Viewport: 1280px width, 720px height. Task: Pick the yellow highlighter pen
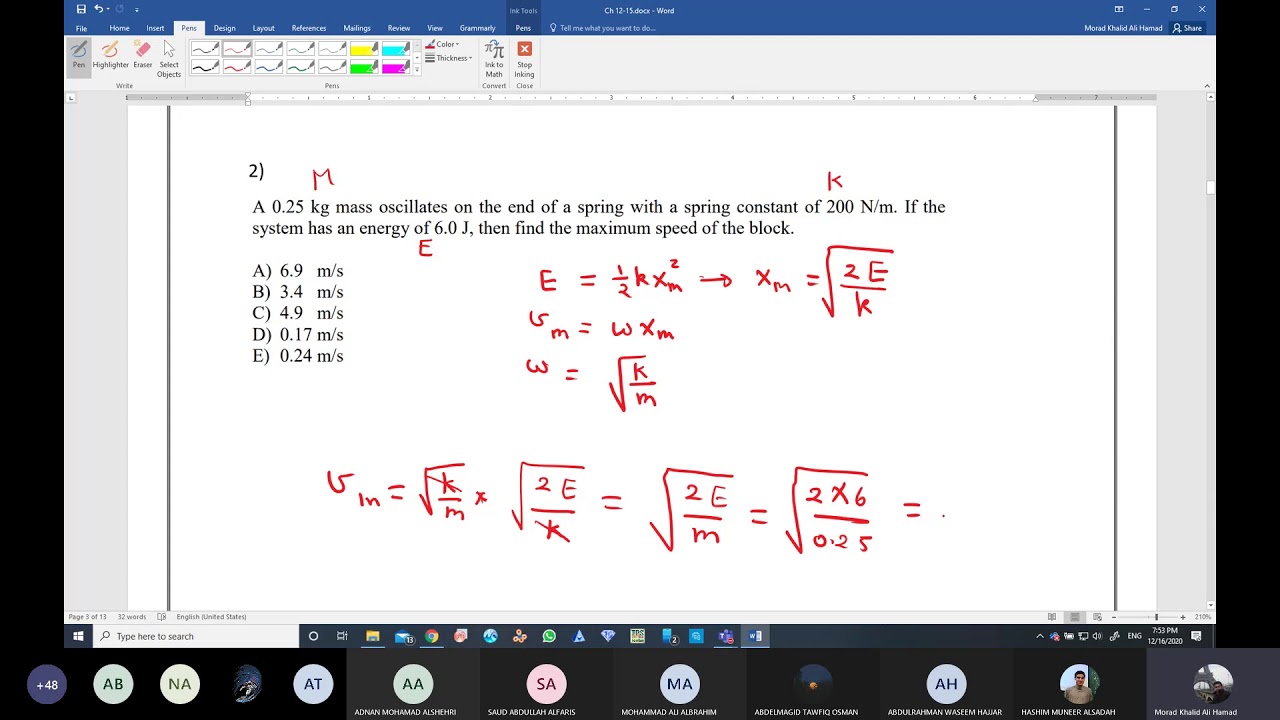tap(364, 48)
